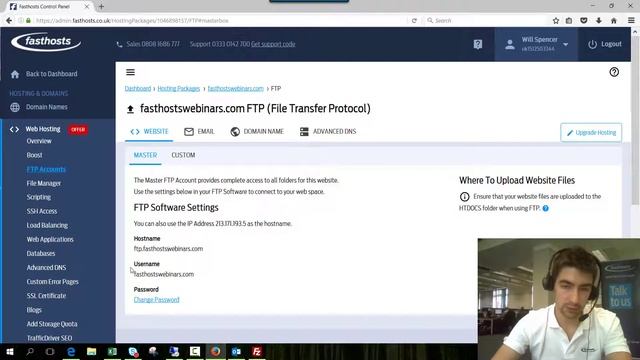Switch to the ADVANCED DNS tab
The width and height of the screenshot is (640, 360).
(x=328, y=131)
